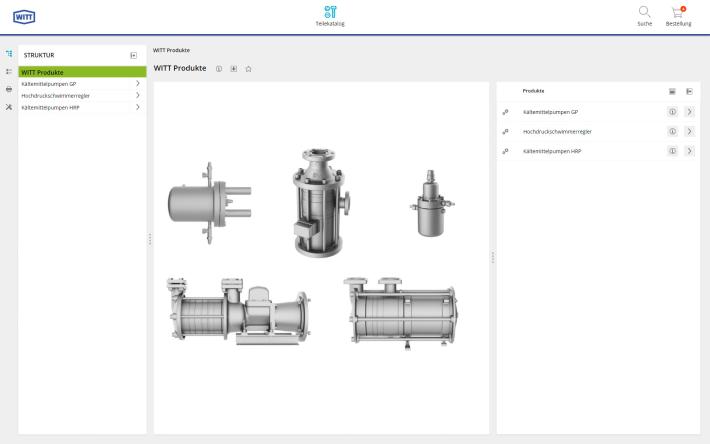710x444 pixels.
Task: Click the right panel splitter handle
Action: [493, 257]
